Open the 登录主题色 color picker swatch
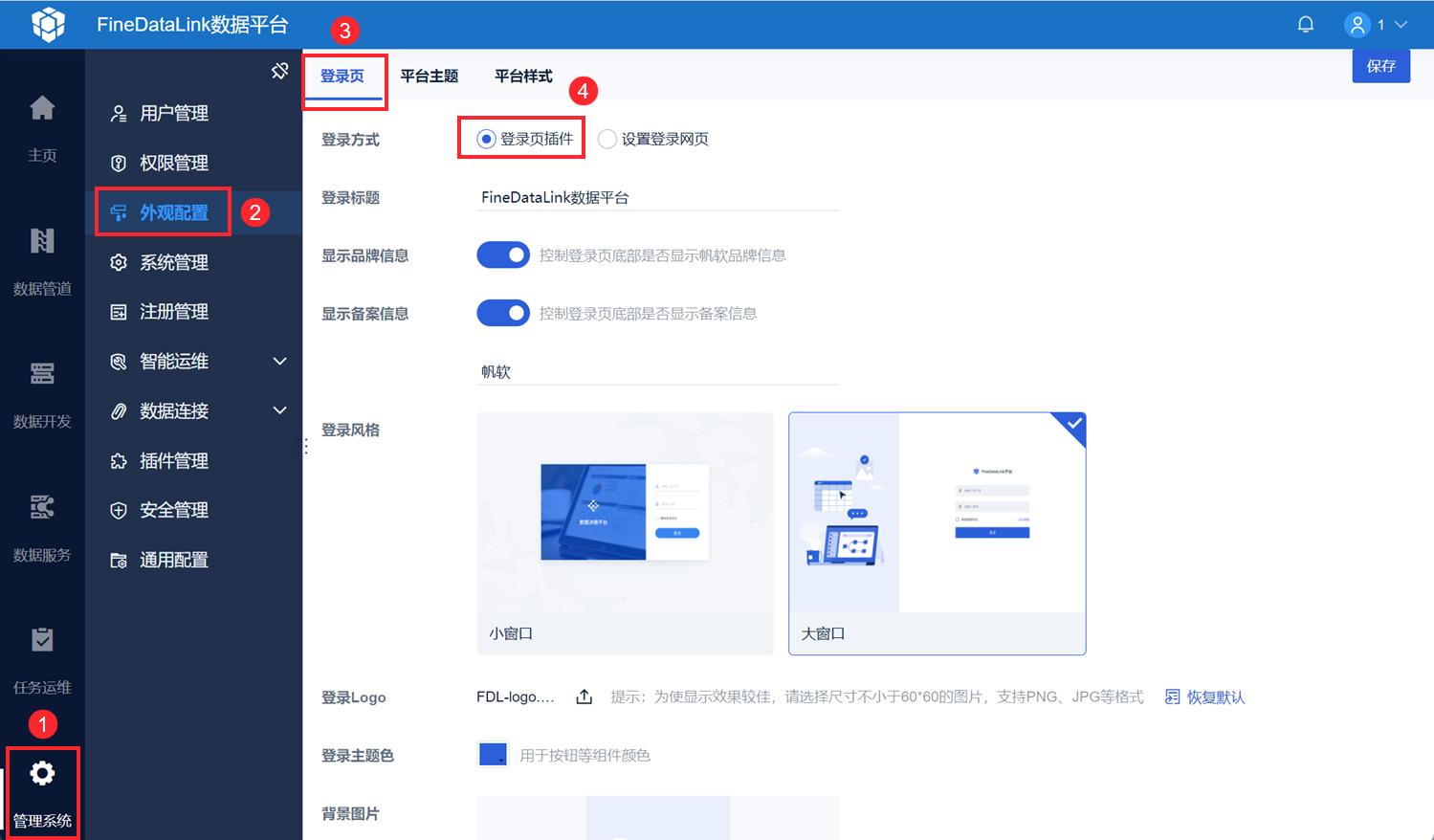Viewport: 1434px width, 840px height. (493, 755)
